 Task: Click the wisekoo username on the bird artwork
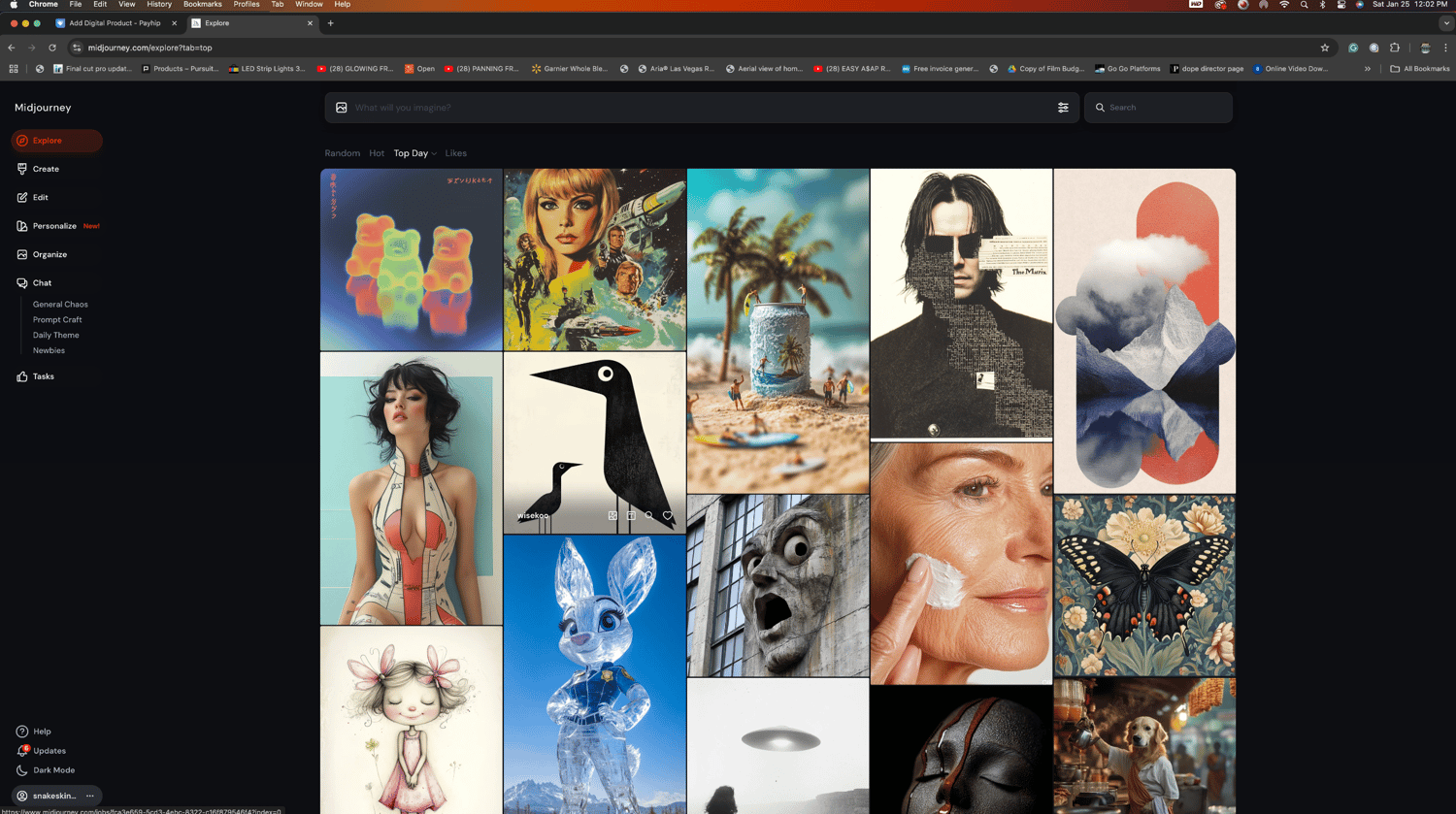click(533, 516)
